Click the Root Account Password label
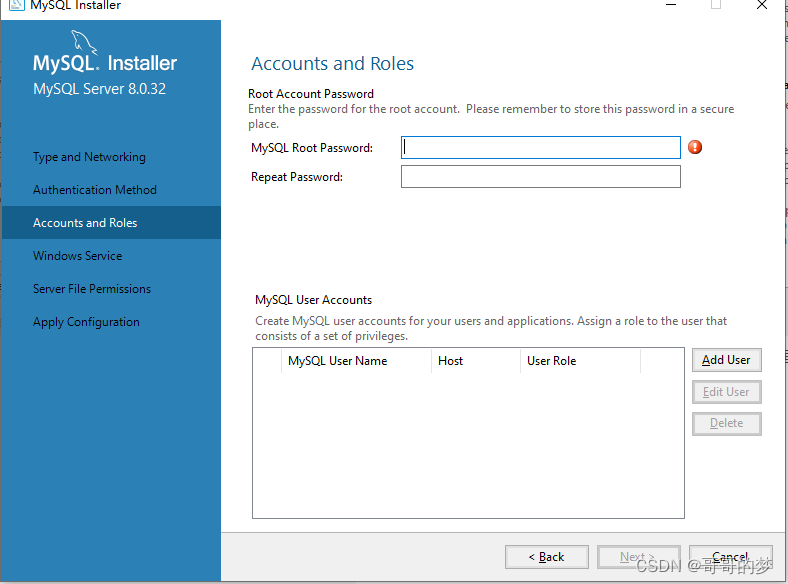The width and height of the screenshot is (788, 584). click(x=311, y=94)
